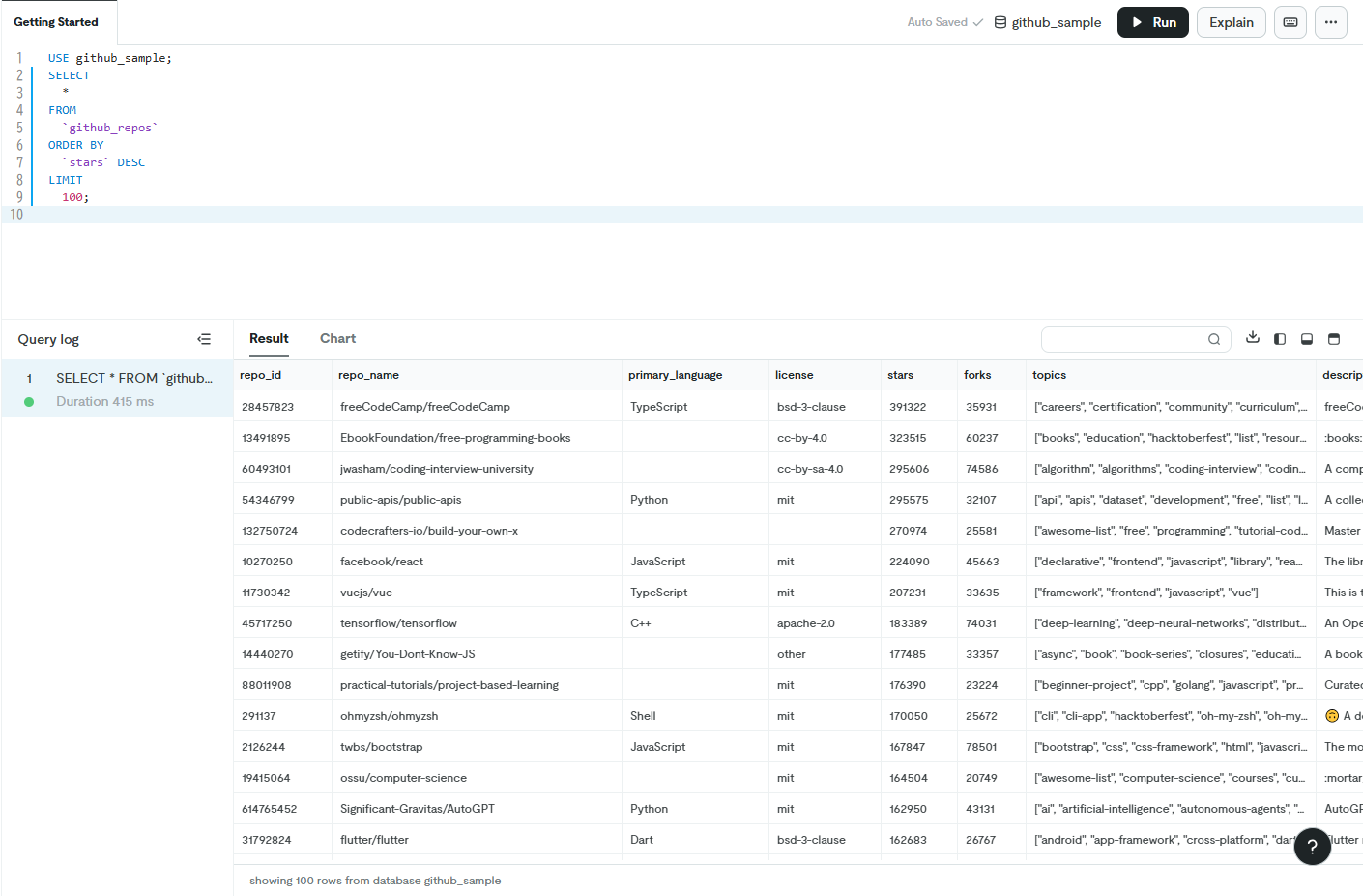This screenshot has width=1363, height=896.
Task: Click the Query log filter icon
Action: pos(204,339)
